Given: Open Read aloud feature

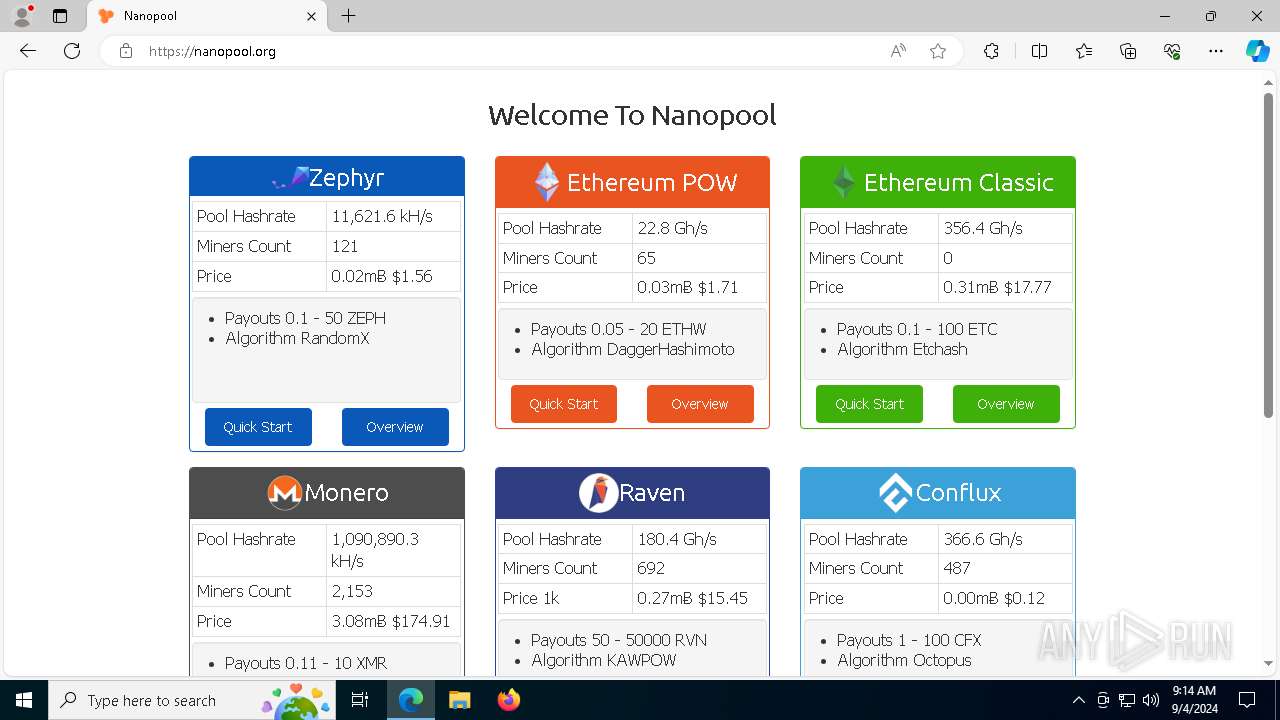Looking at the screenshot, I should (x=898, y=51).
